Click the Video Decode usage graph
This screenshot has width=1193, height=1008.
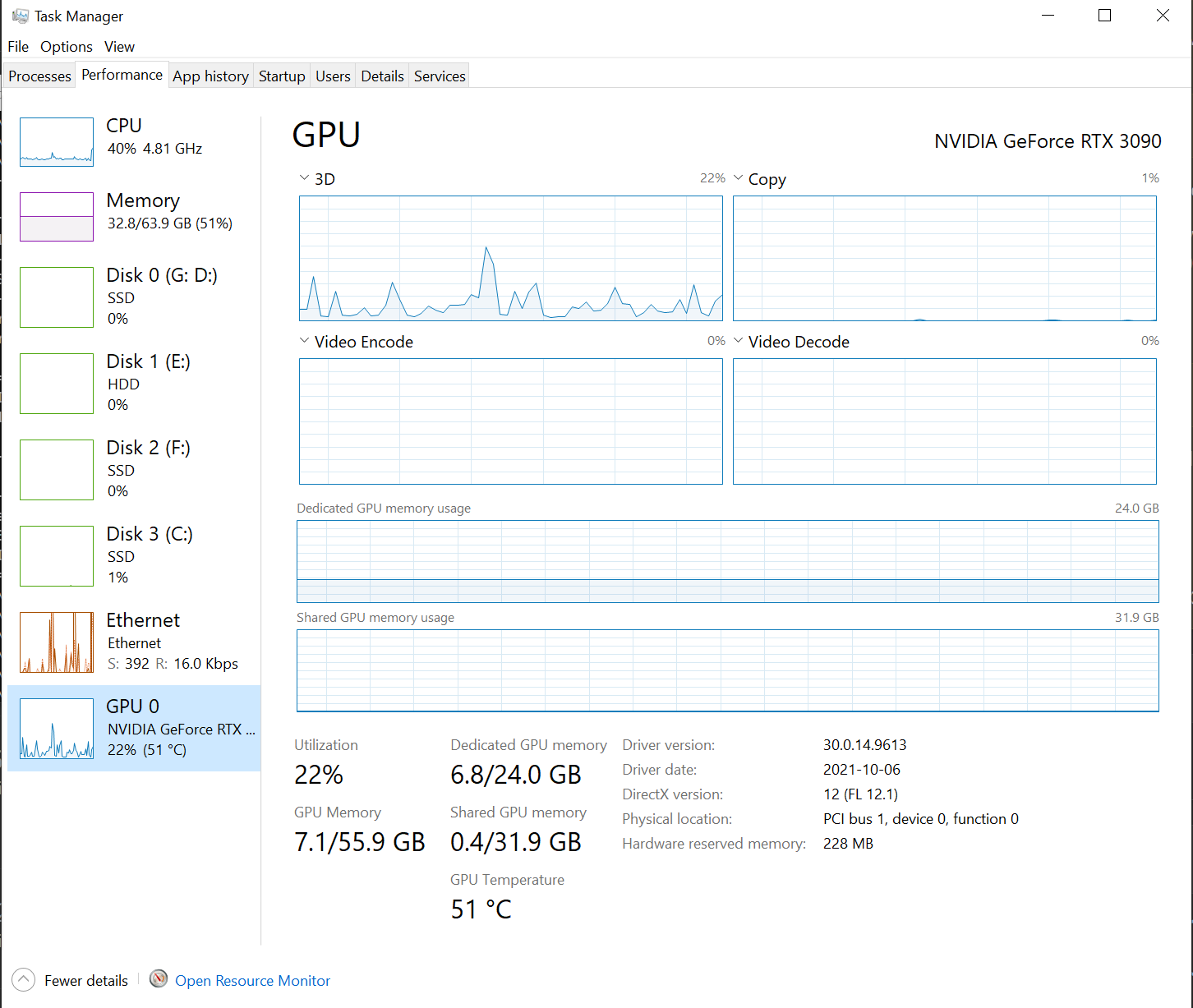coord(945,421)
